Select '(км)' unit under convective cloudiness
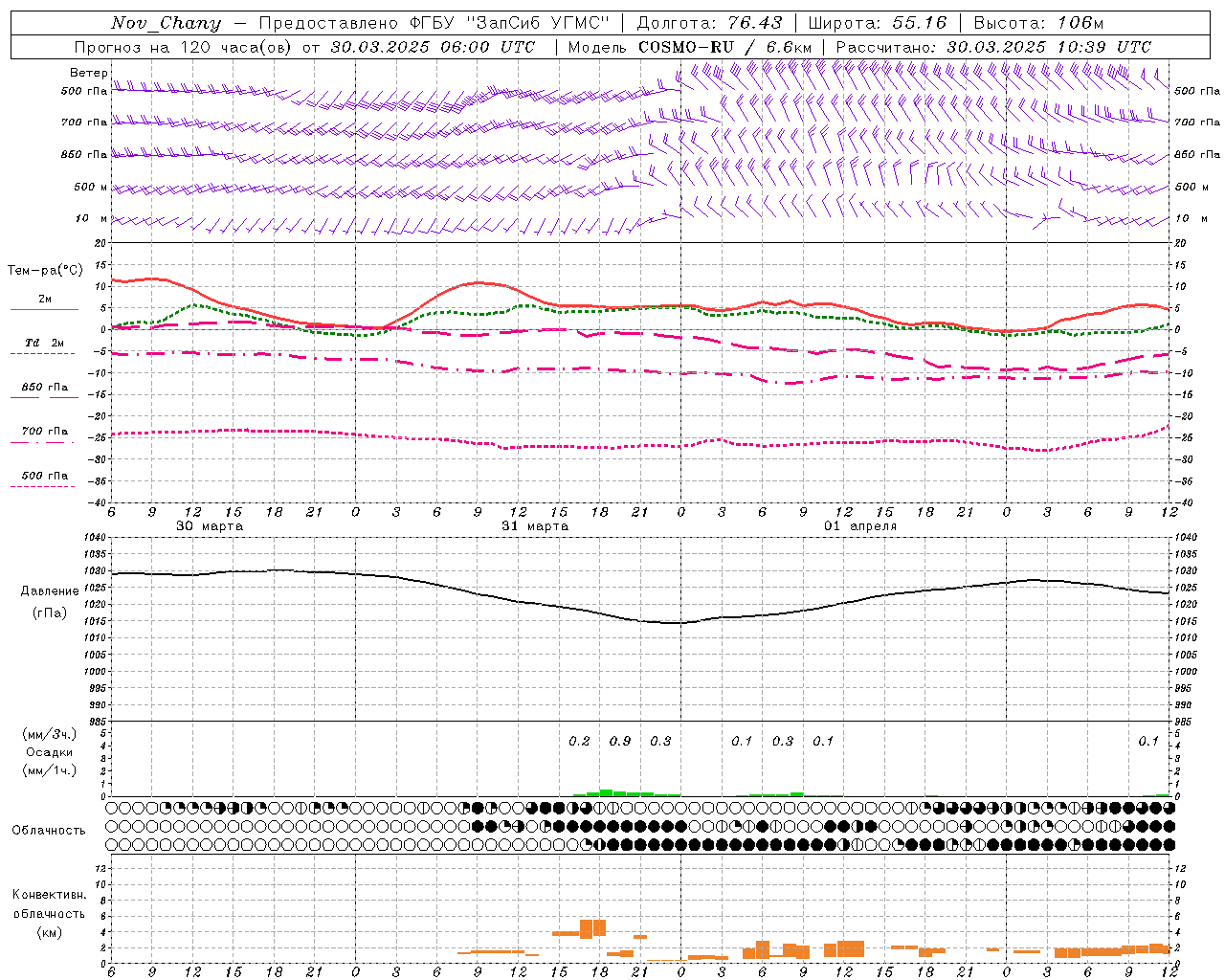This screenshot has width=1225, height=980. pyautogui.click(x=49, y=932)
